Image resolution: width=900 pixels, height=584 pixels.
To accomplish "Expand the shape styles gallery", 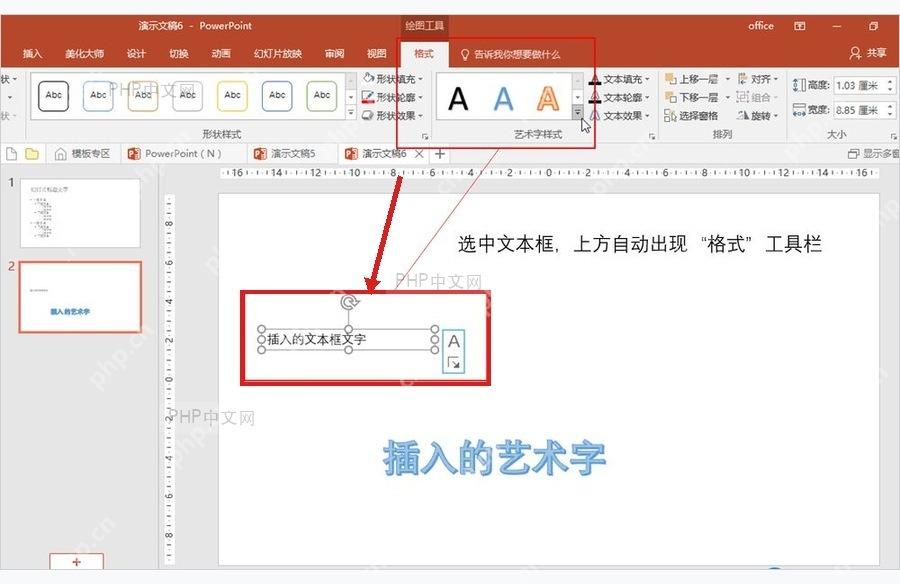I will point(351,114).
